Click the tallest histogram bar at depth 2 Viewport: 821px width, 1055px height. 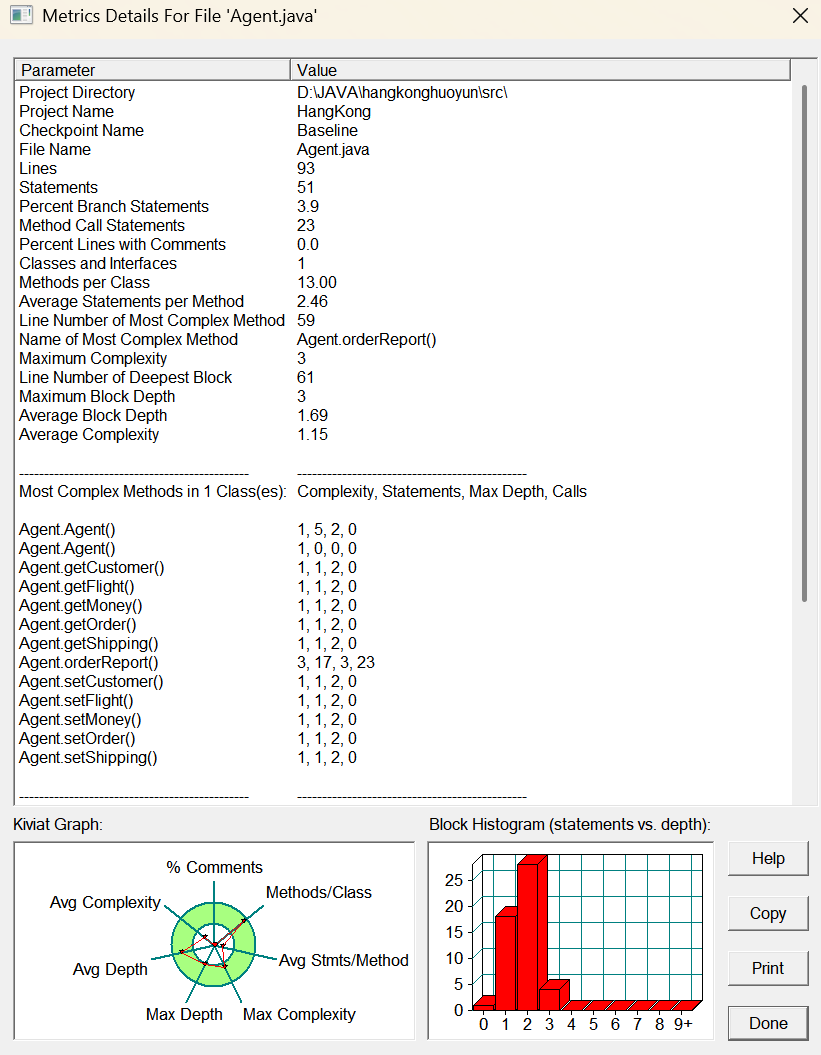[x=532, y=933]
